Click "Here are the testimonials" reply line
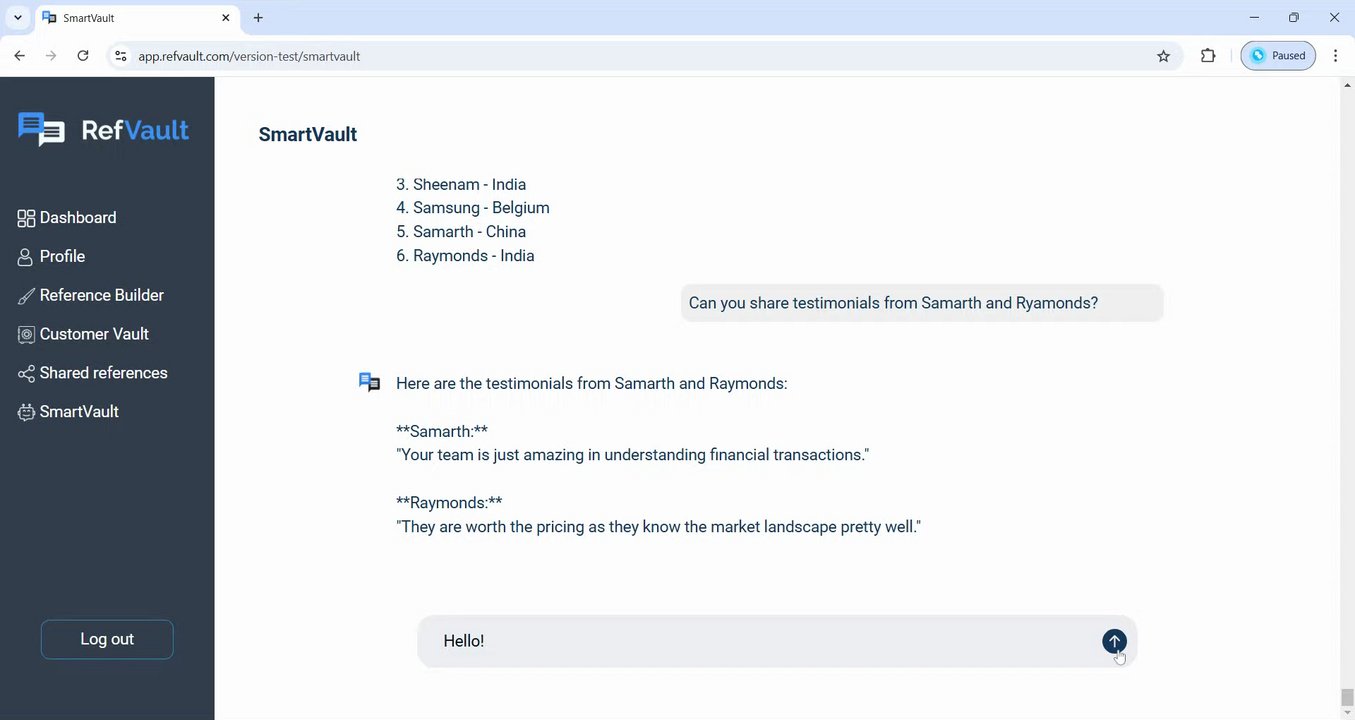Screen dimensions: 1355x720 [592, 384]
